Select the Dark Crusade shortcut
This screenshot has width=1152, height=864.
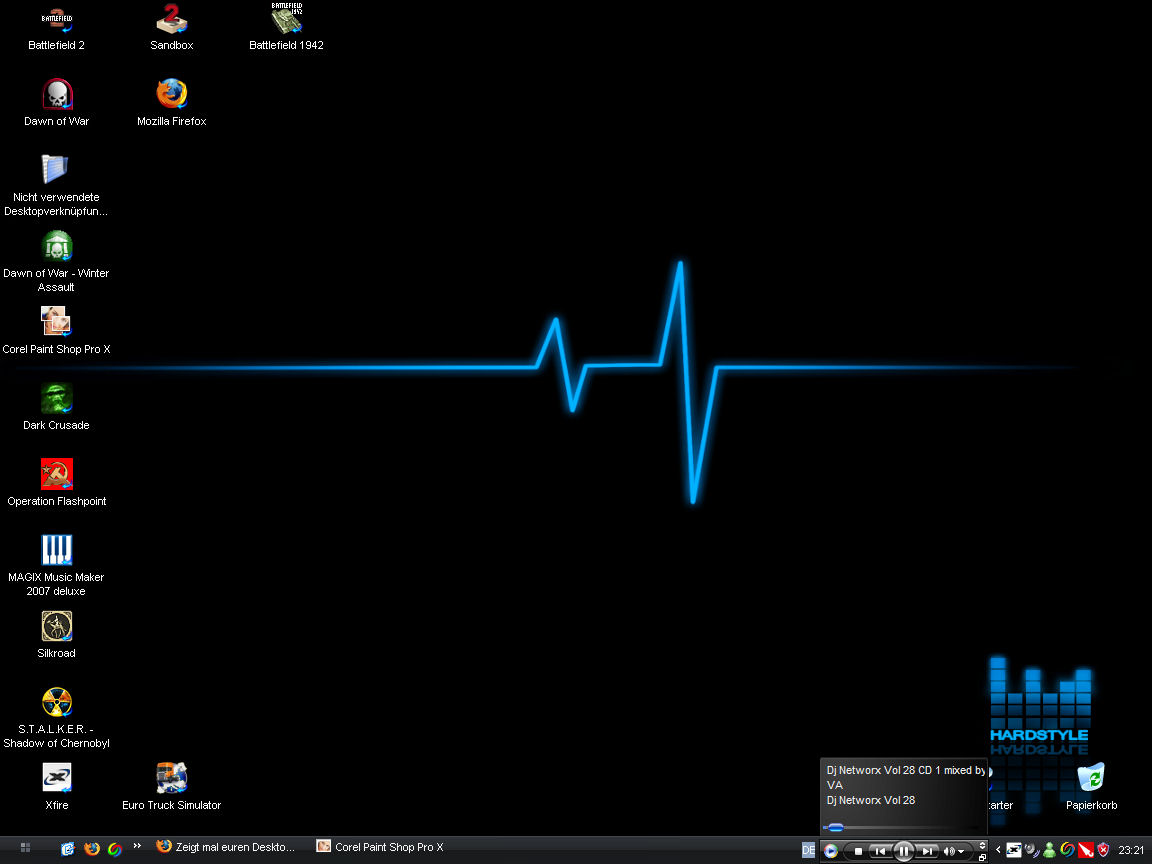(x=57, y=406)
